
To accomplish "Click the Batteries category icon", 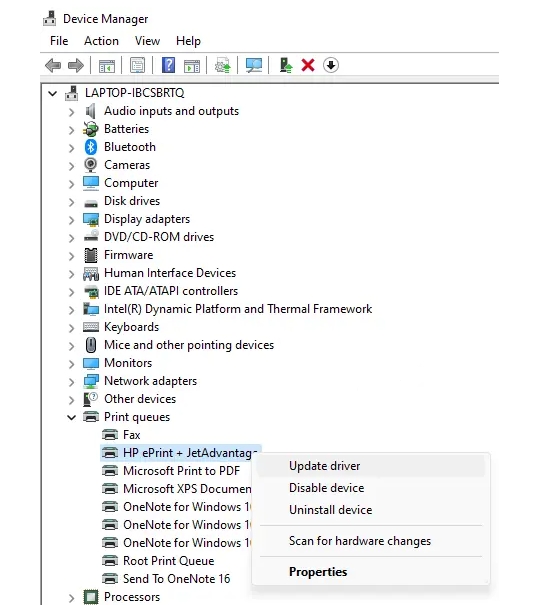I will click(x=91, y=129).
